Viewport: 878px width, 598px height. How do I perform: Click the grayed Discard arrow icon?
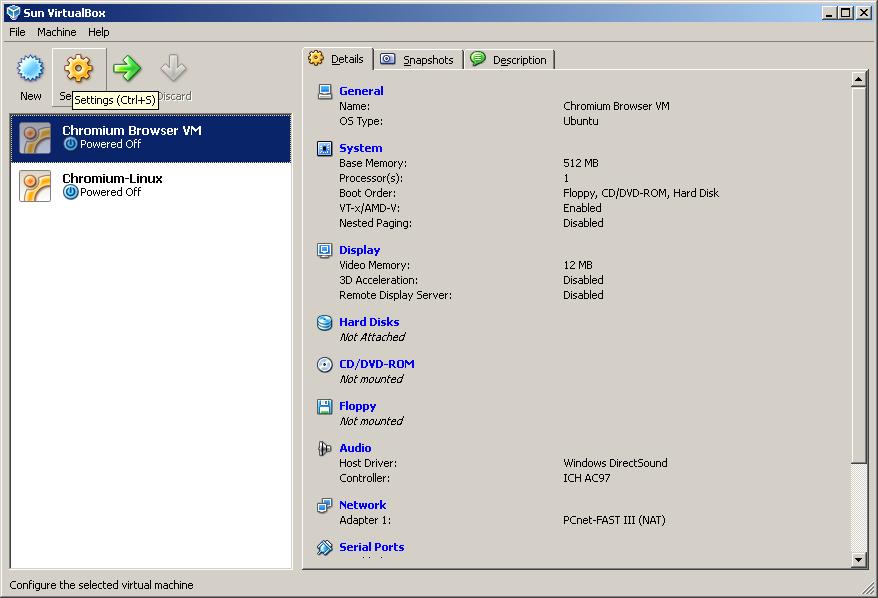point(173,68)
